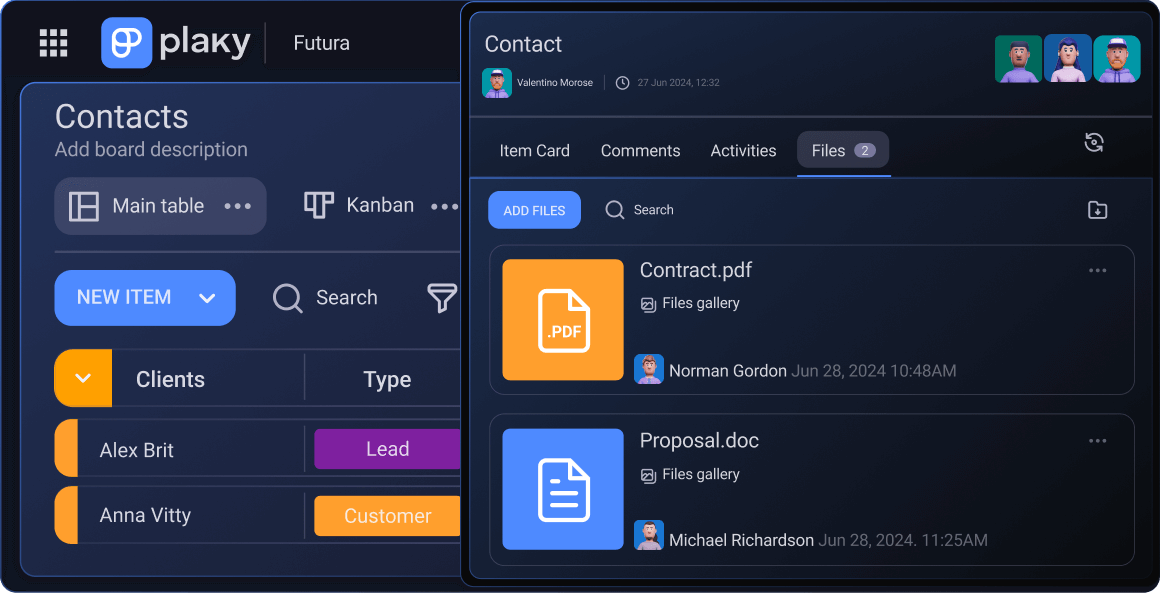Click the search magnifier in the Files tab
The height and width of the screenshot is (598, 1160).
(615, 210)
